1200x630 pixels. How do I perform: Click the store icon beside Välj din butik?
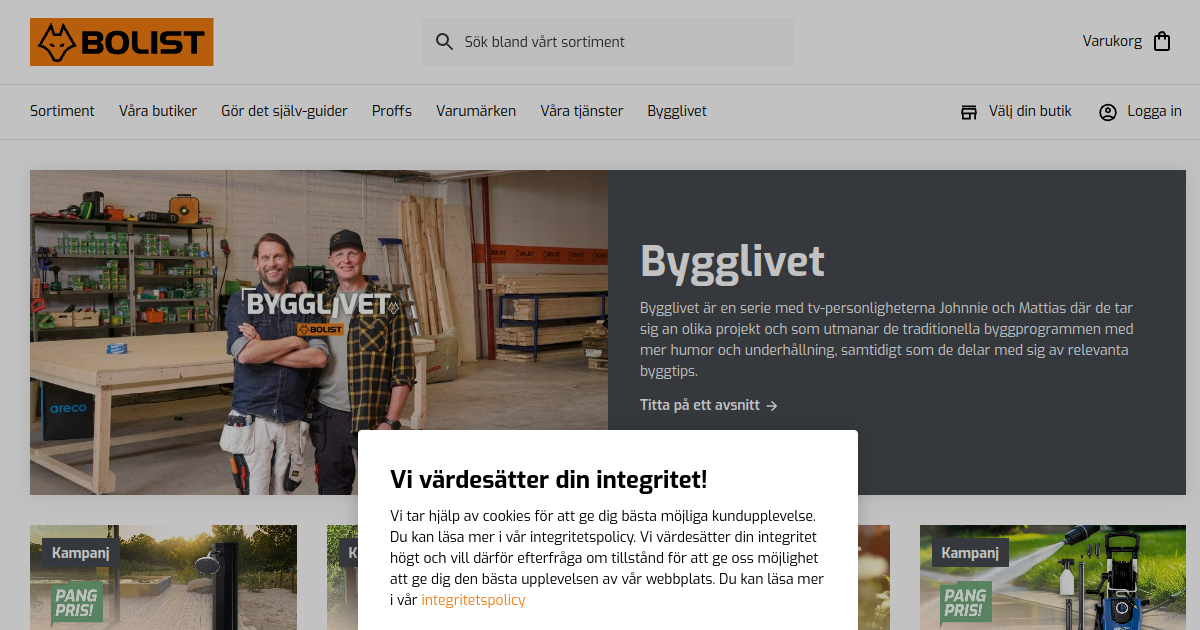click(969, 112)
